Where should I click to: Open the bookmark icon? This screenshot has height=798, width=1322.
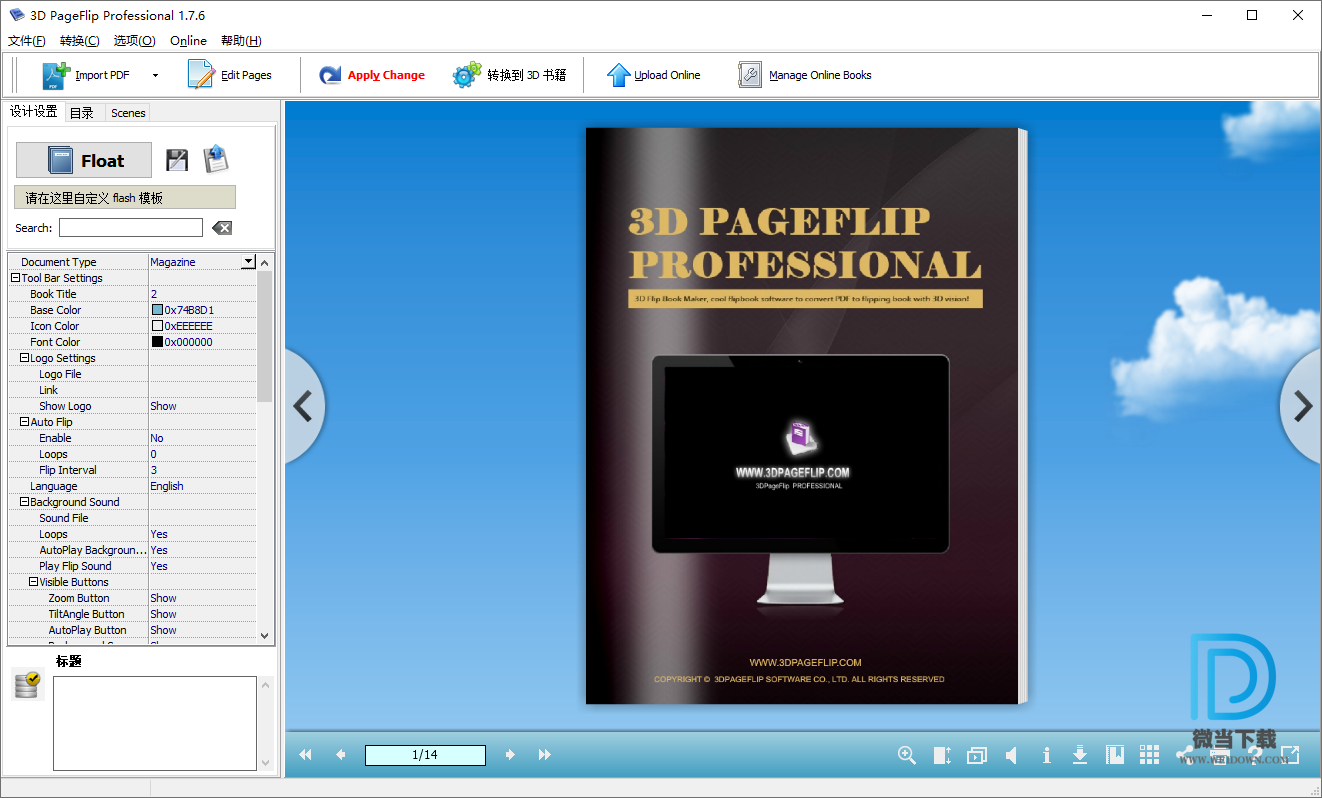tap(1115, 755)
